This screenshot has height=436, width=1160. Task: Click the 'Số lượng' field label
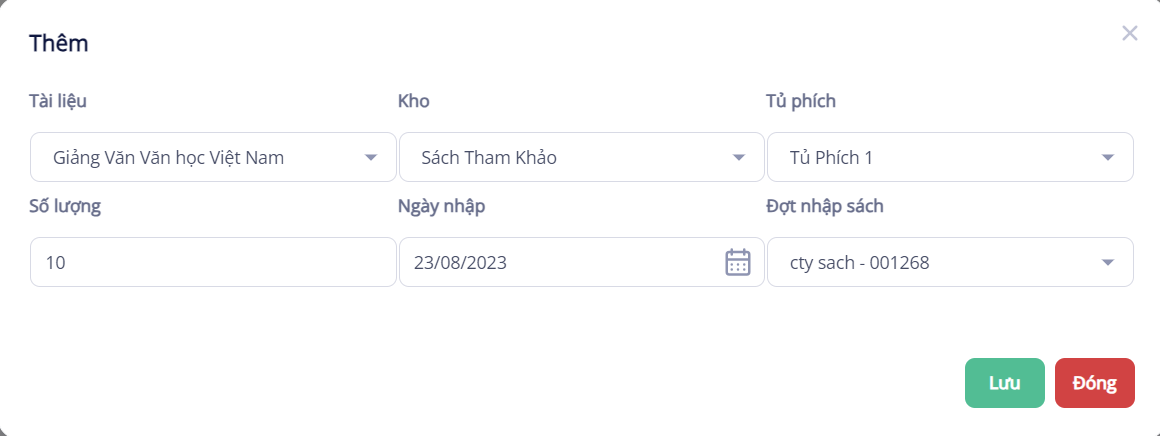(x=66, y=206)
